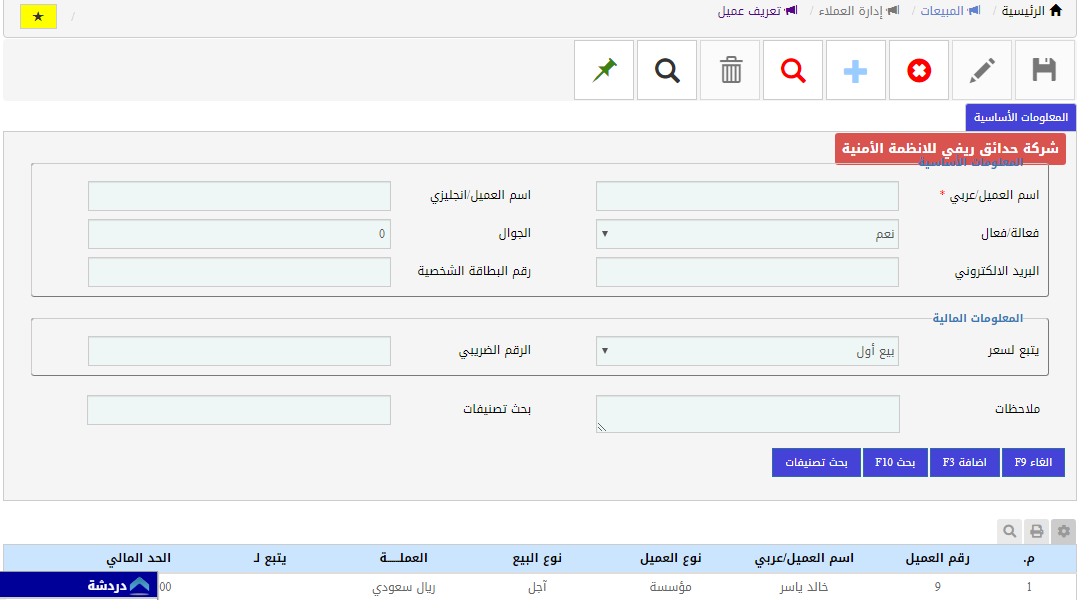Select the المعلومات الأساسية tab
1080x600 pixels.
pyautogui.click(x=1020, y=117)
